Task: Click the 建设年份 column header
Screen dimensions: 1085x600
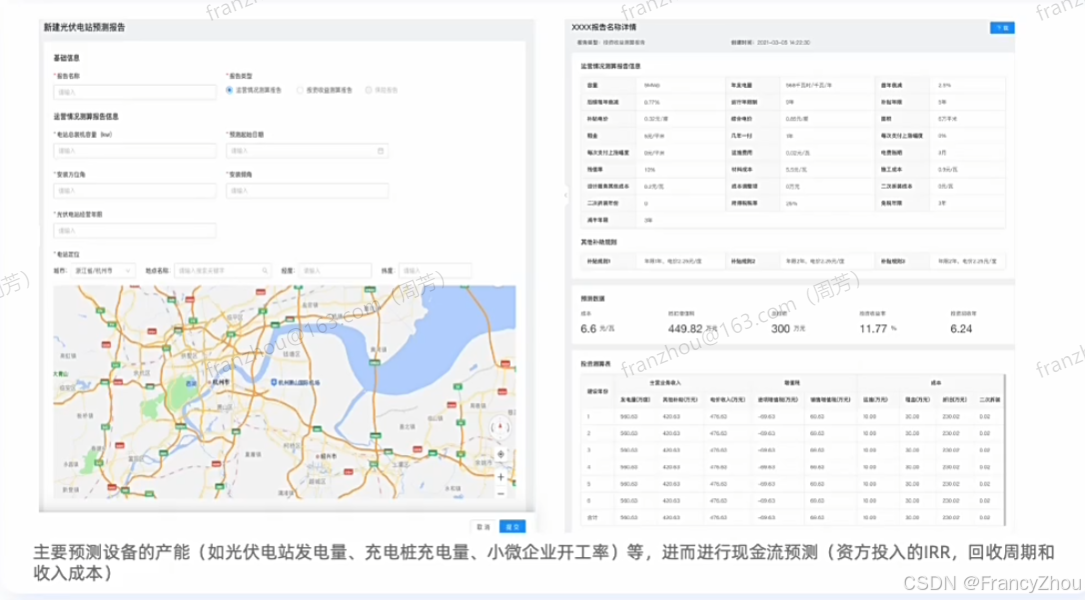Action: (597, 392)
